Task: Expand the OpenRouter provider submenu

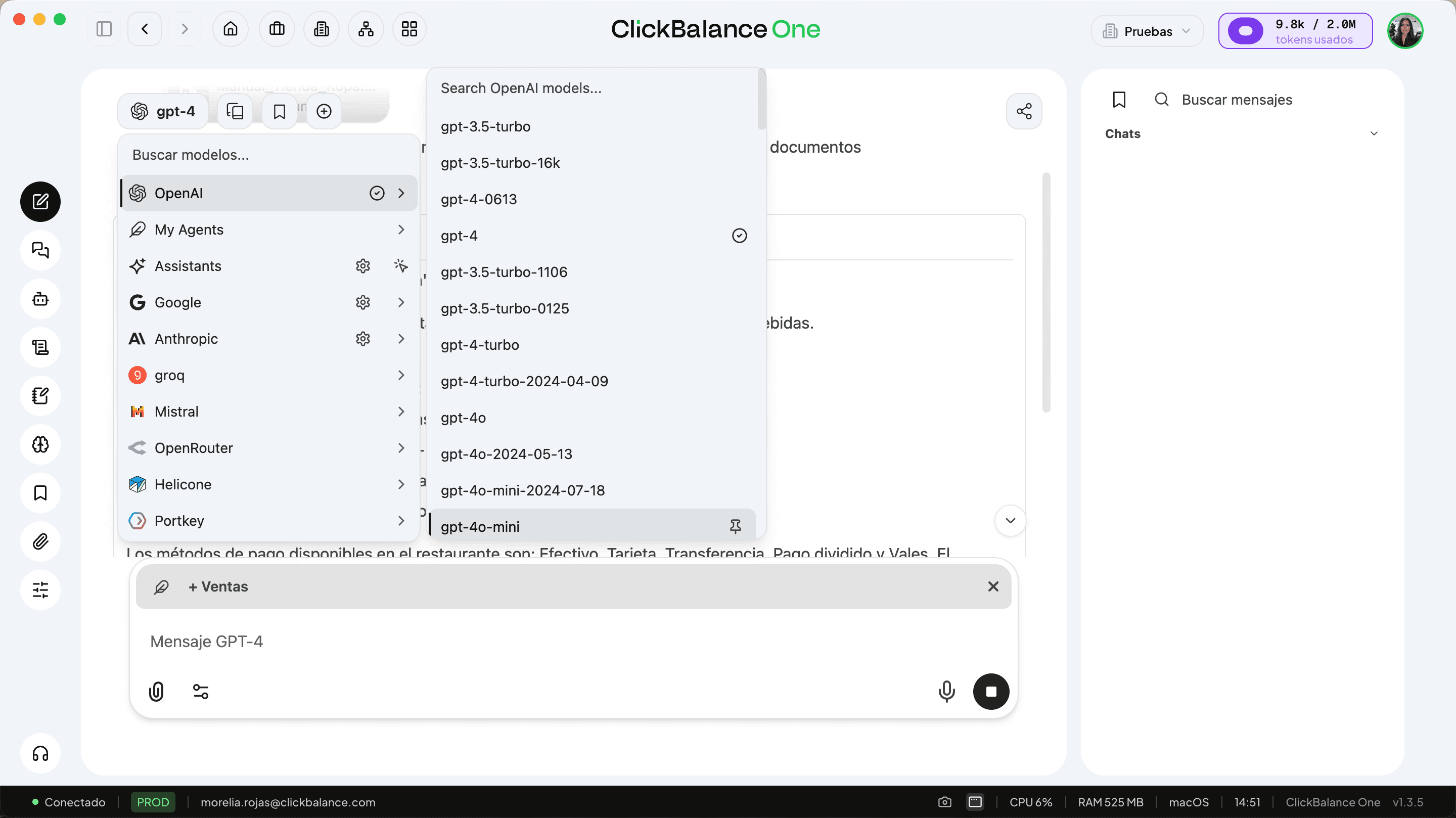Action: pyautogui.click(x=401, y=448)
